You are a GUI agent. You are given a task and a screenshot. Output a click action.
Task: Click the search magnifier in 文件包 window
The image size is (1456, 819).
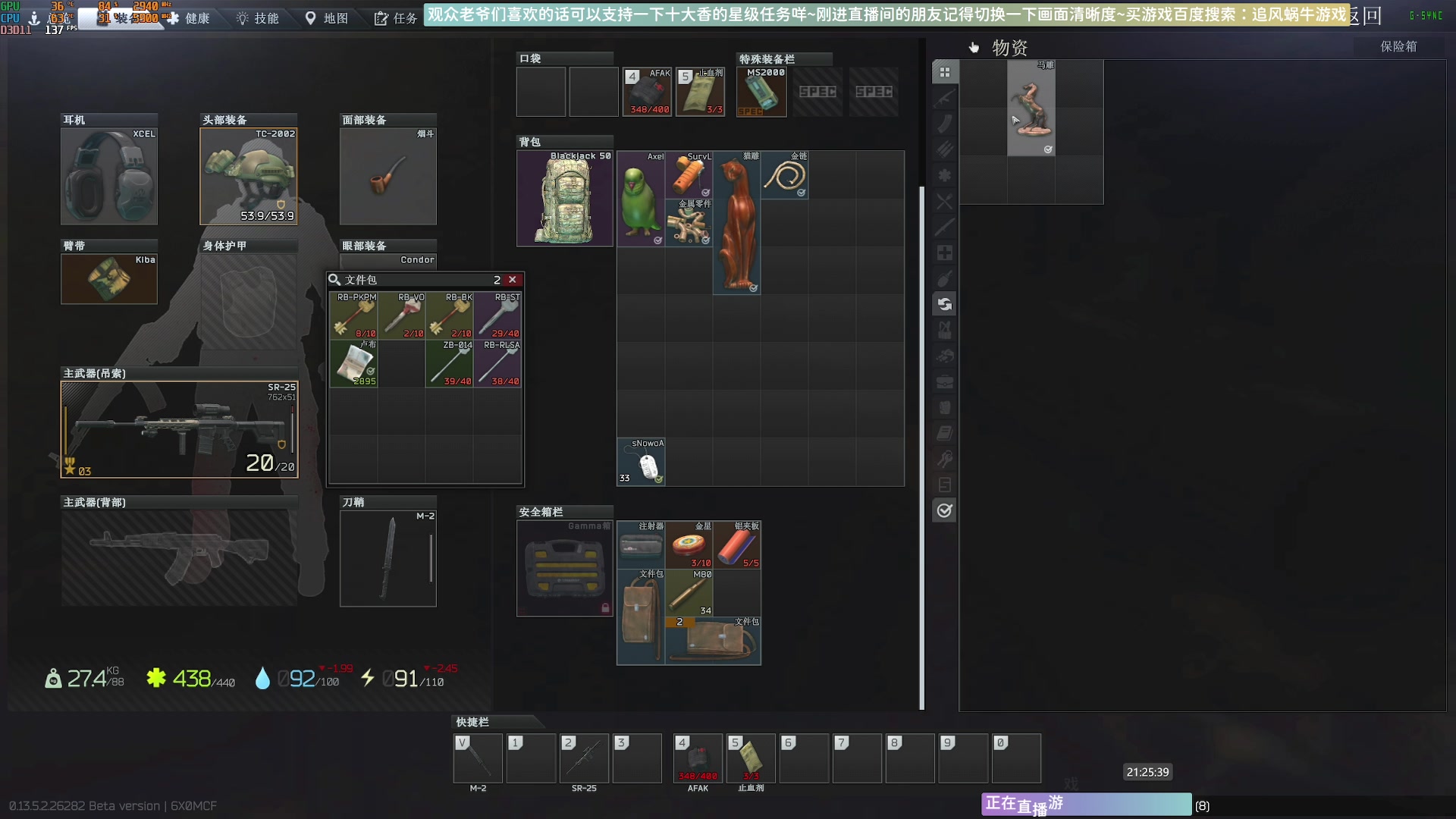pos(334,280)
